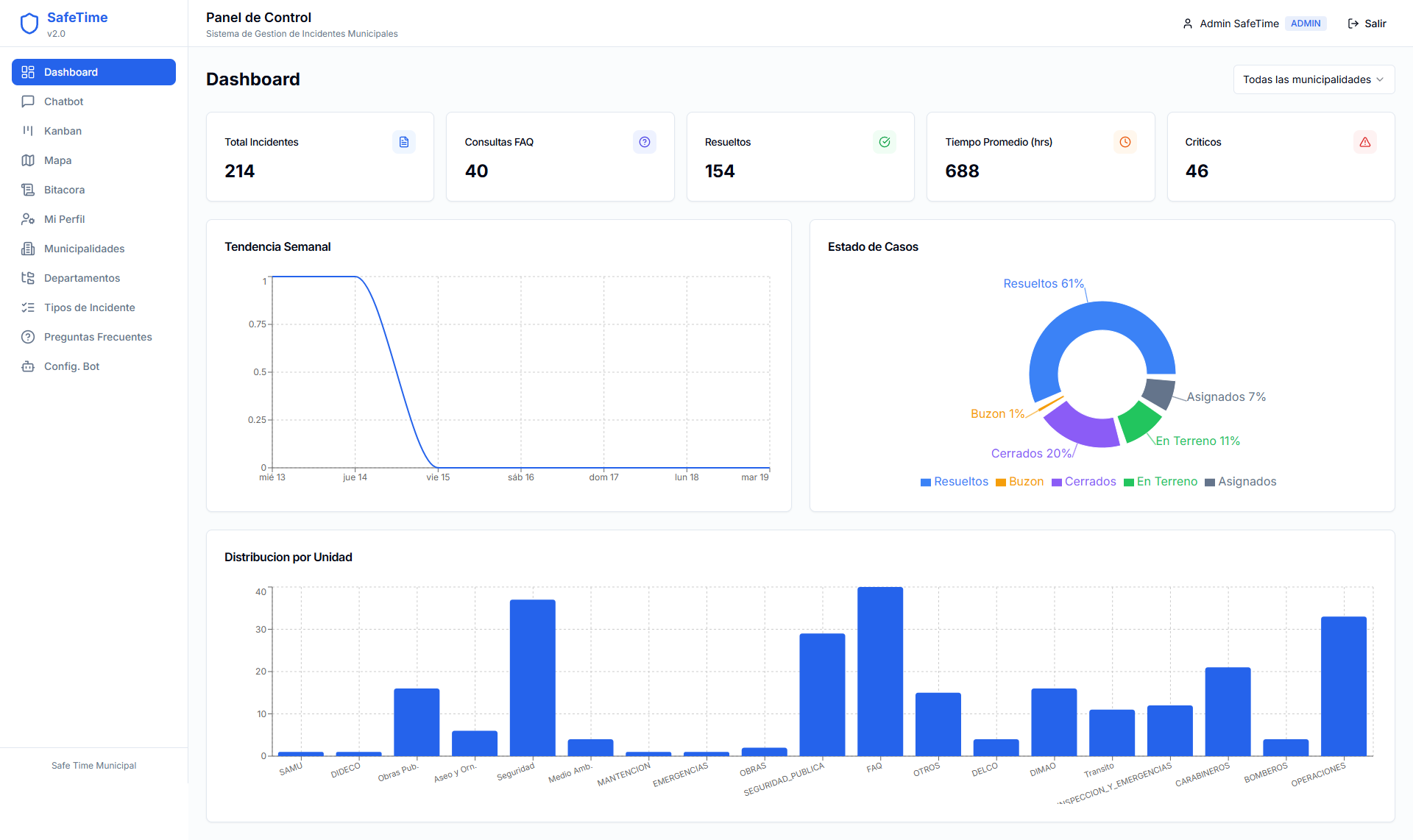Open Mi Perfil page

coord(93,219)
